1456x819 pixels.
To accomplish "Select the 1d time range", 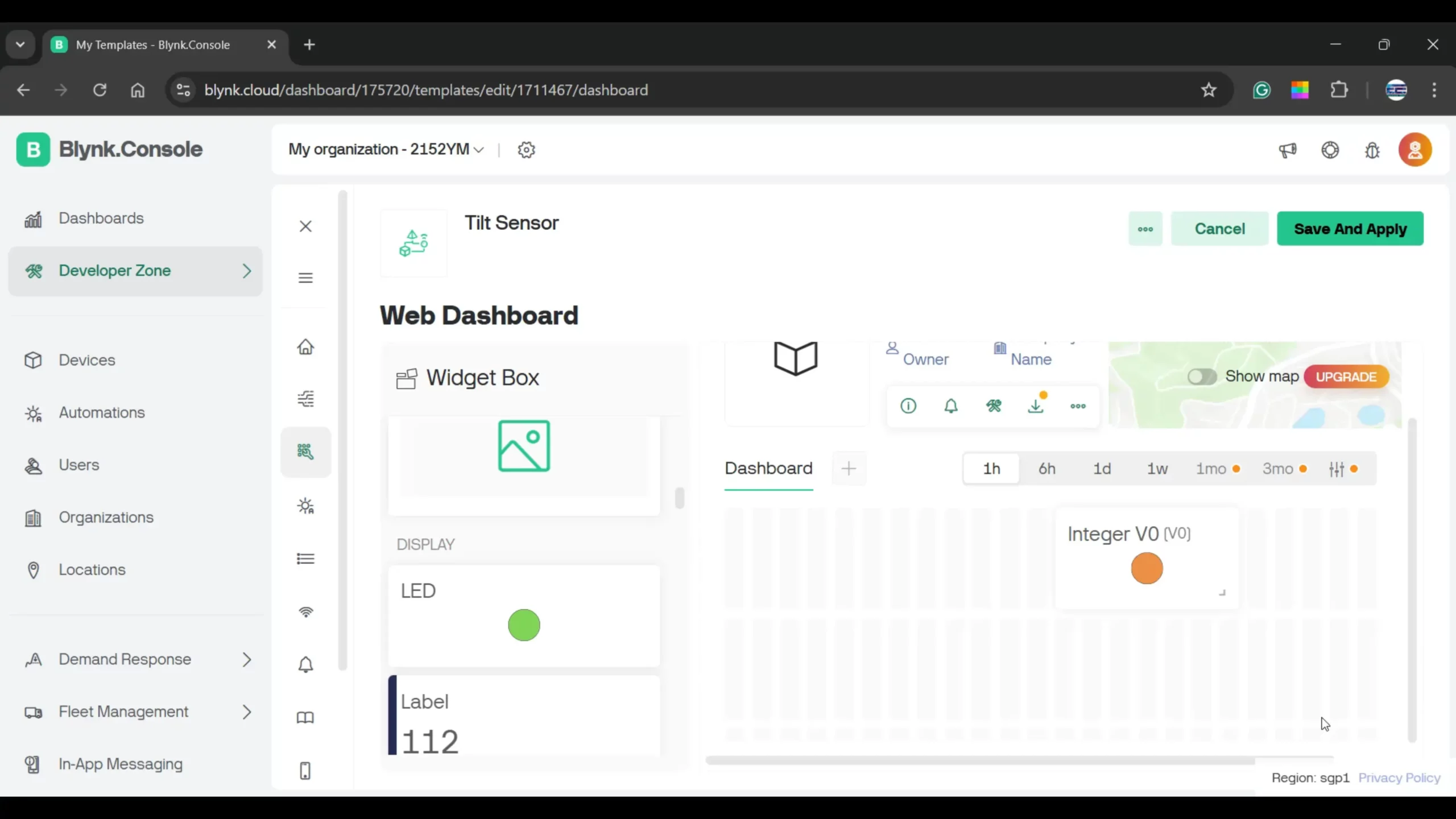I will point(1102,469).
